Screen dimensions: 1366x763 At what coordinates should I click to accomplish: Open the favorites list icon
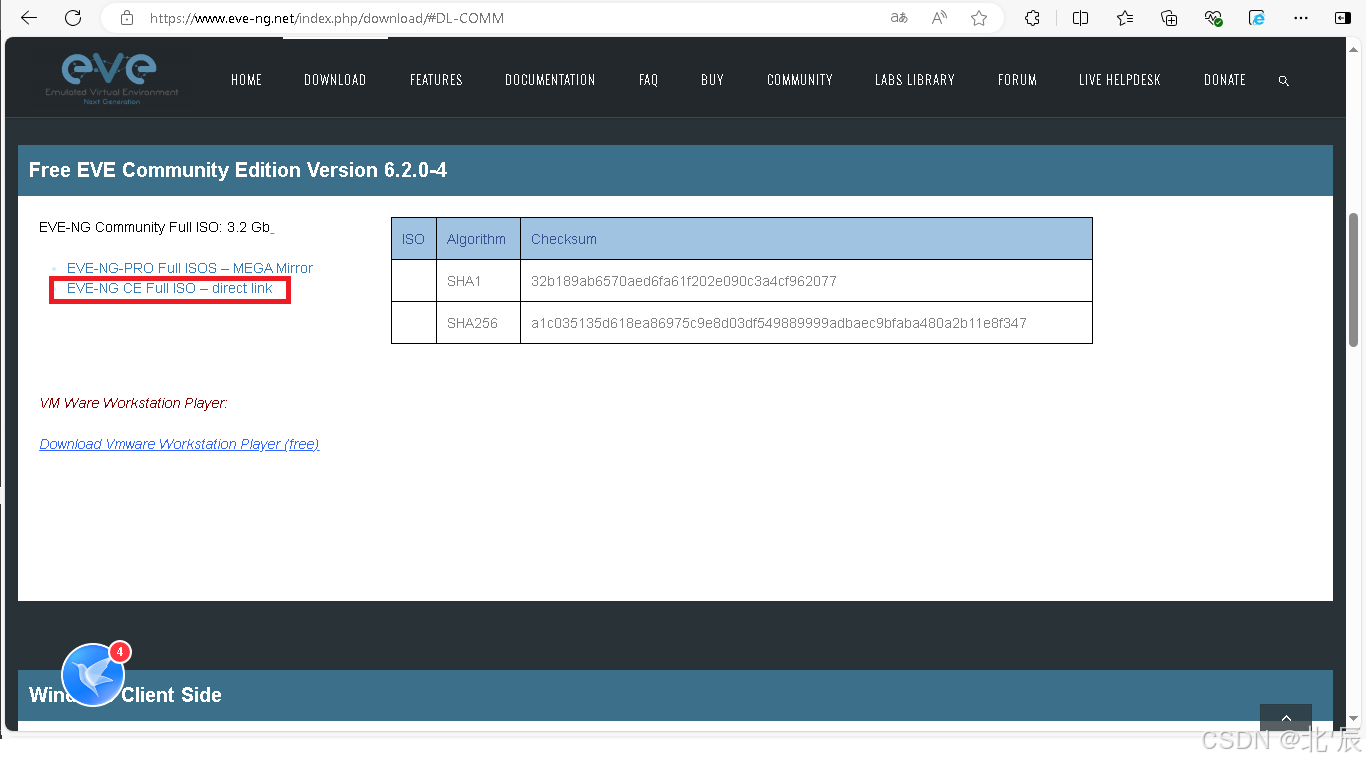pos(1125,18)
